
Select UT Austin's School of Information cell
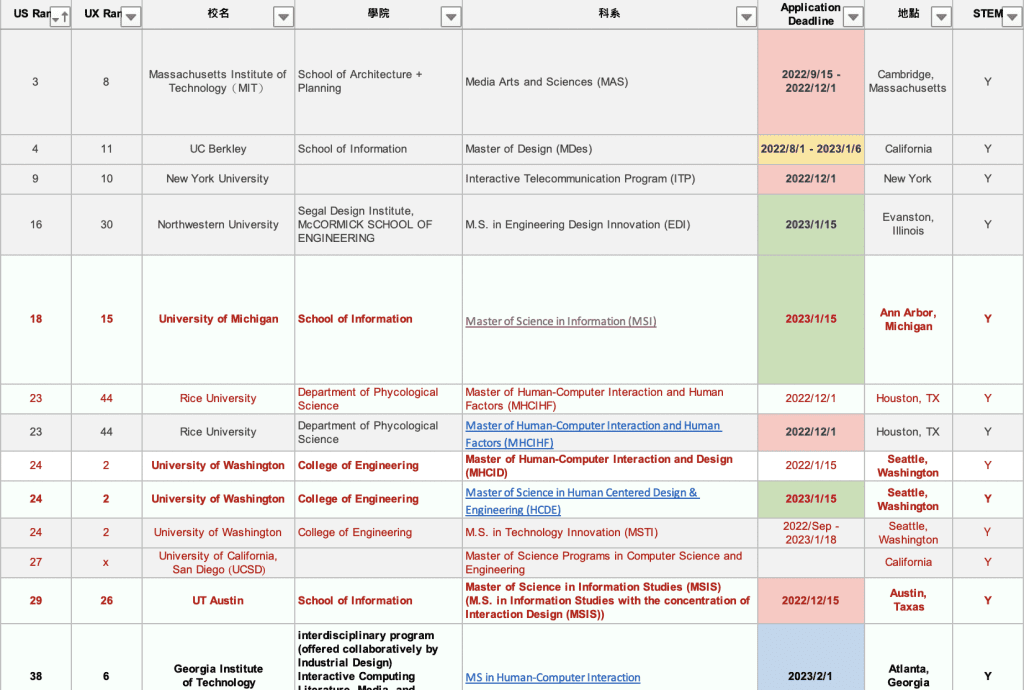pyautogui.click(x=379, y=601)
